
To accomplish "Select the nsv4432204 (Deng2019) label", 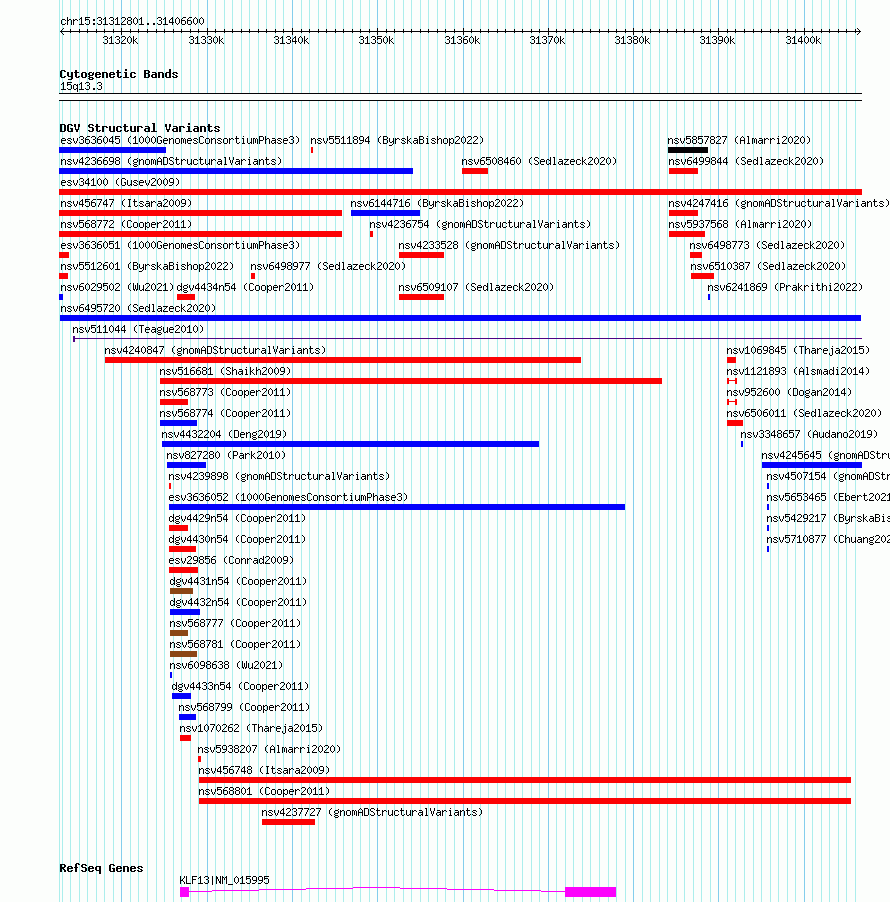I will tap(224, 434).
